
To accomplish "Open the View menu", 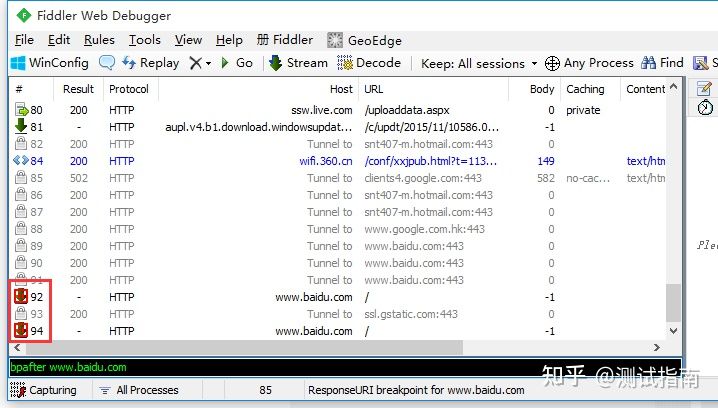I will point(188,40).
